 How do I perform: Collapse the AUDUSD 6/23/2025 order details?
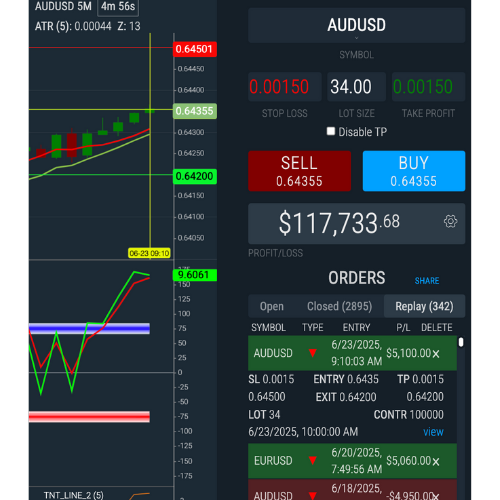(x=352, y=353)
